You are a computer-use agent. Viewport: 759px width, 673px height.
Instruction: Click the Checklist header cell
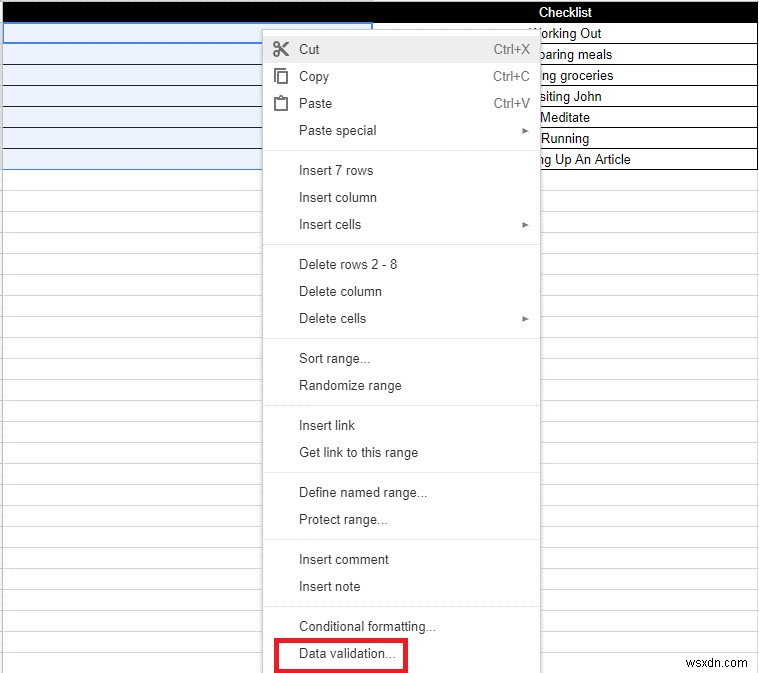565,12
